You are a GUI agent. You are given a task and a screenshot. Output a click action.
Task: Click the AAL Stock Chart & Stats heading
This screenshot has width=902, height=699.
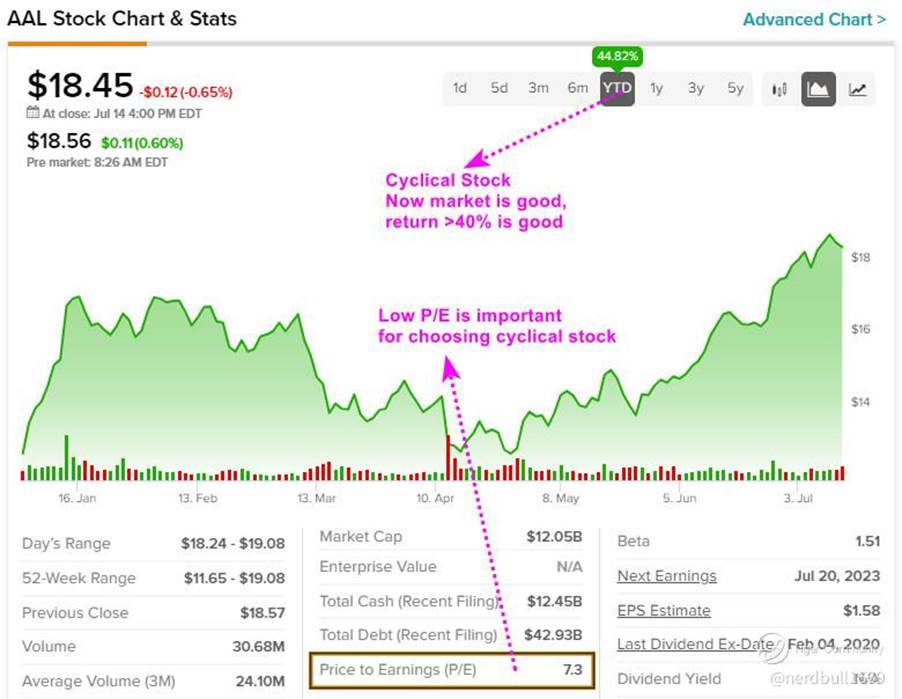(x=122, y=18)
